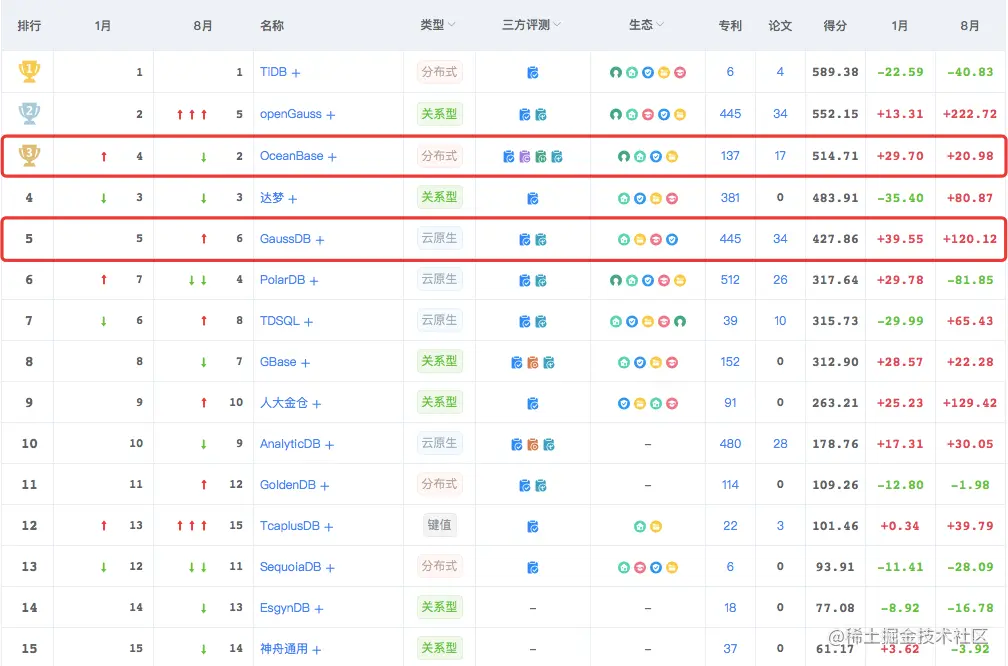Click the plus icon next to GaussDB
The image size is (1008, 666).
[x=320, y=240]
